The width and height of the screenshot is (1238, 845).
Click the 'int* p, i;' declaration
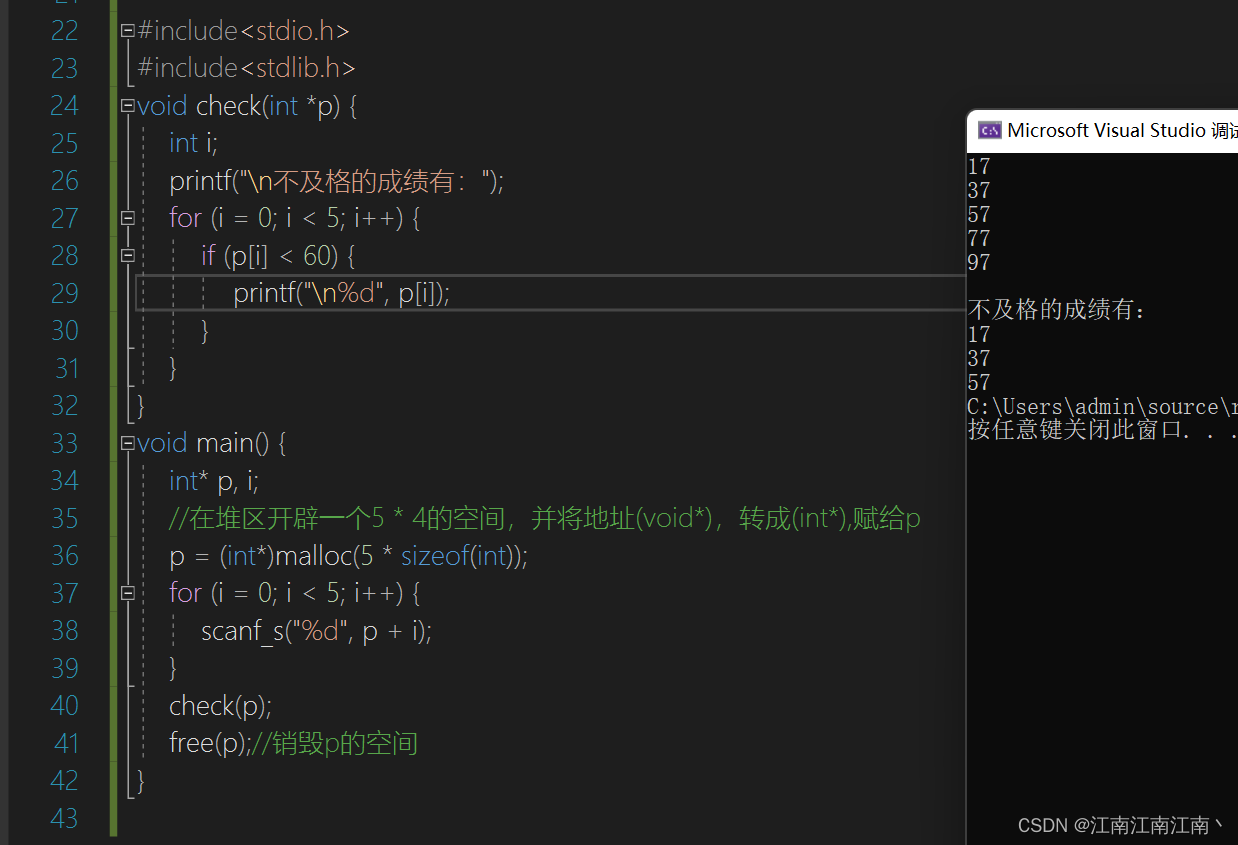pos(214,481)
